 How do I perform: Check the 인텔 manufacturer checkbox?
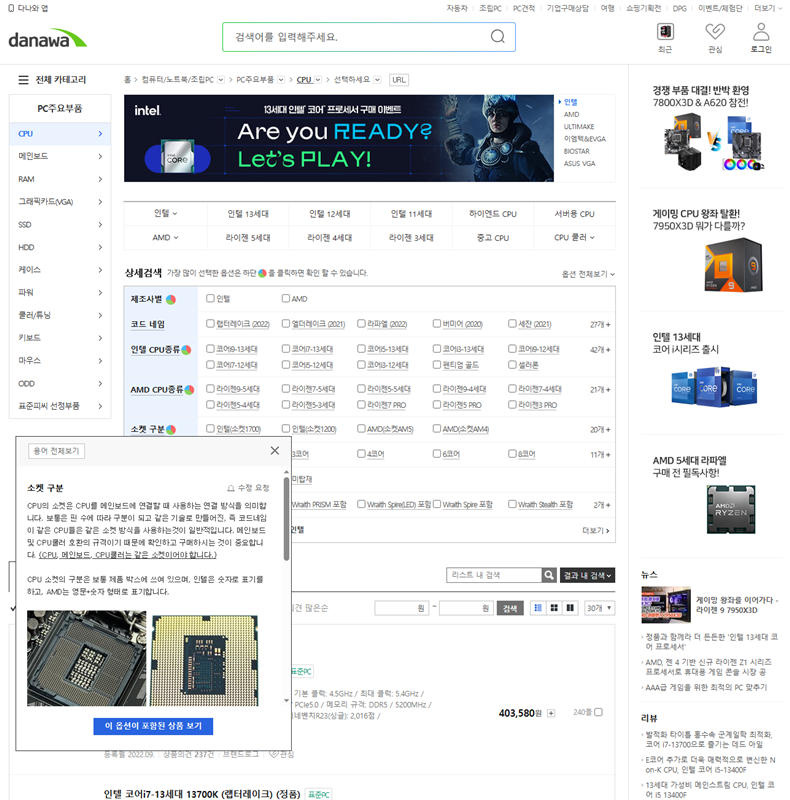pyautogui.click(x=210, y=298)
